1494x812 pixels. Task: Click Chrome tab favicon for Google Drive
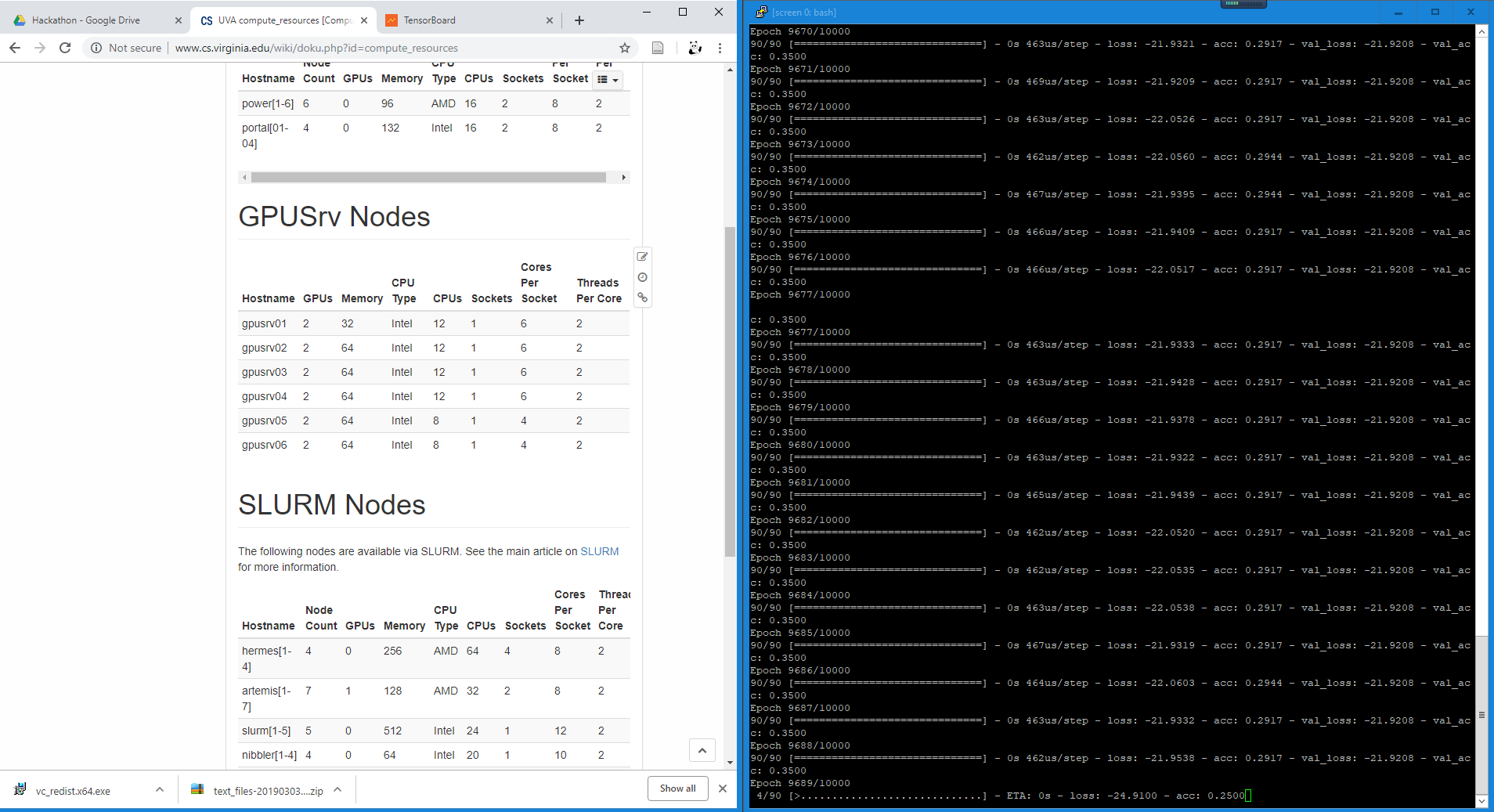point(20,20)
